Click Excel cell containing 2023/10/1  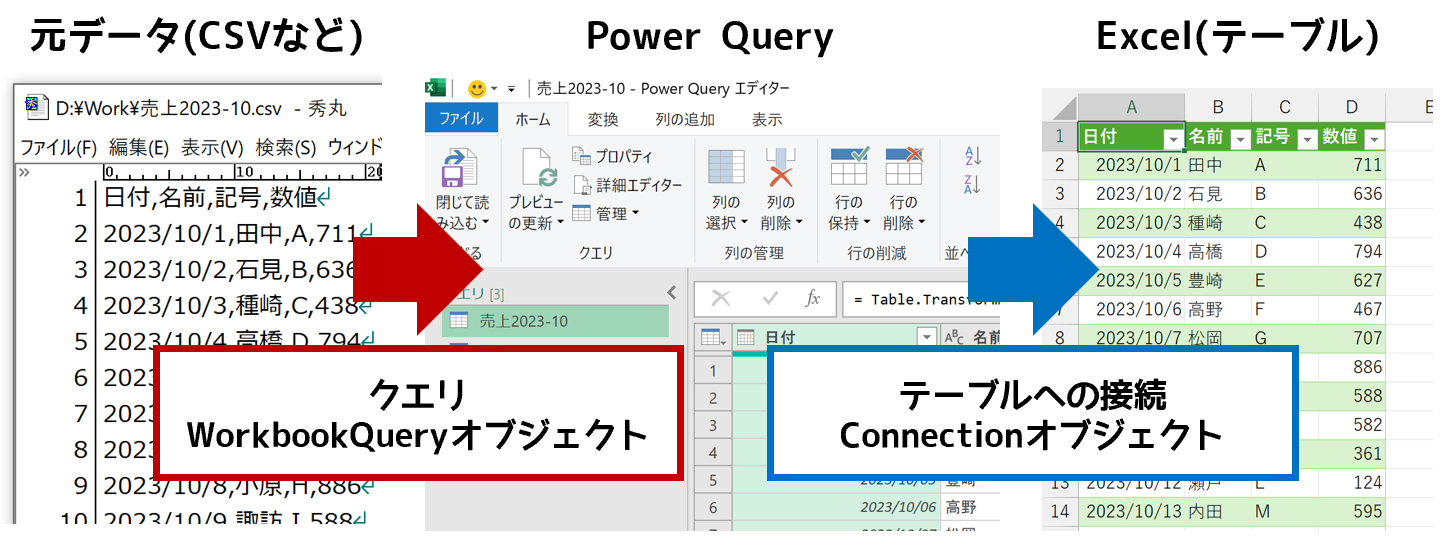[1132, 165]
